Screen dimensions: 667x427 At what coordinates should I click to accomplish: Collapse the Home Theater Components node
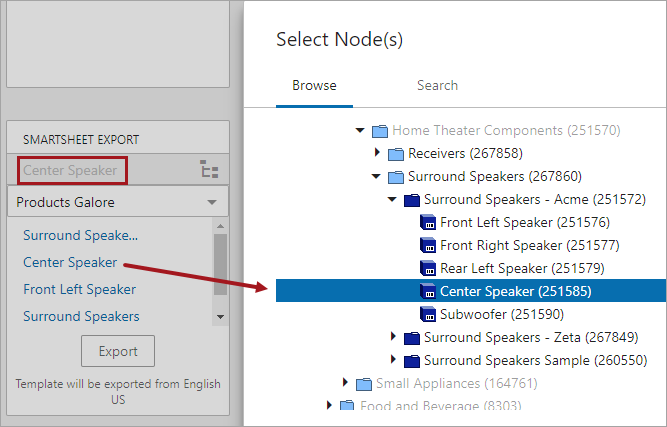point(360,131)
